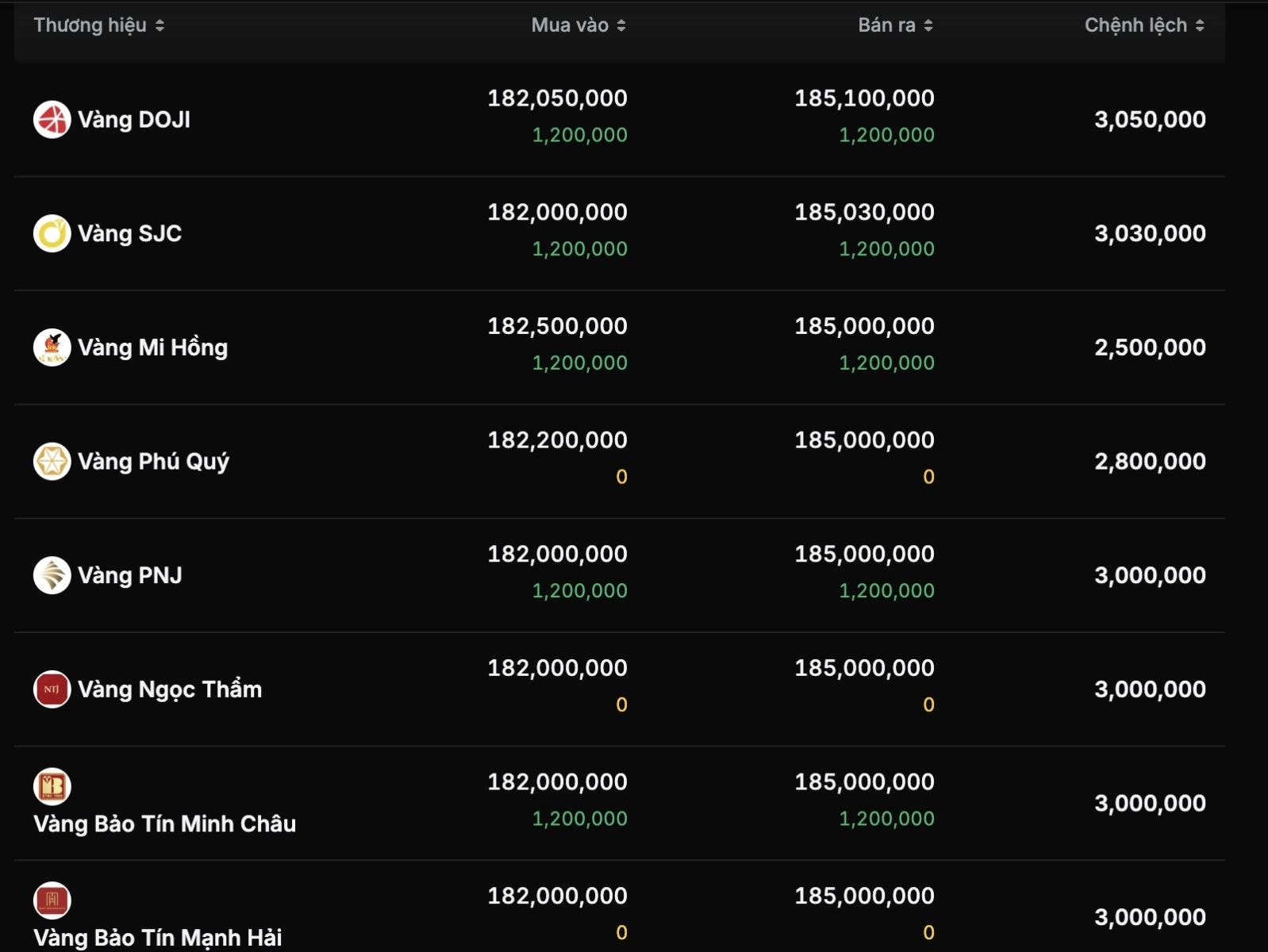Click the Vàng Ngọc Thẩm logo

click(52, 689)
